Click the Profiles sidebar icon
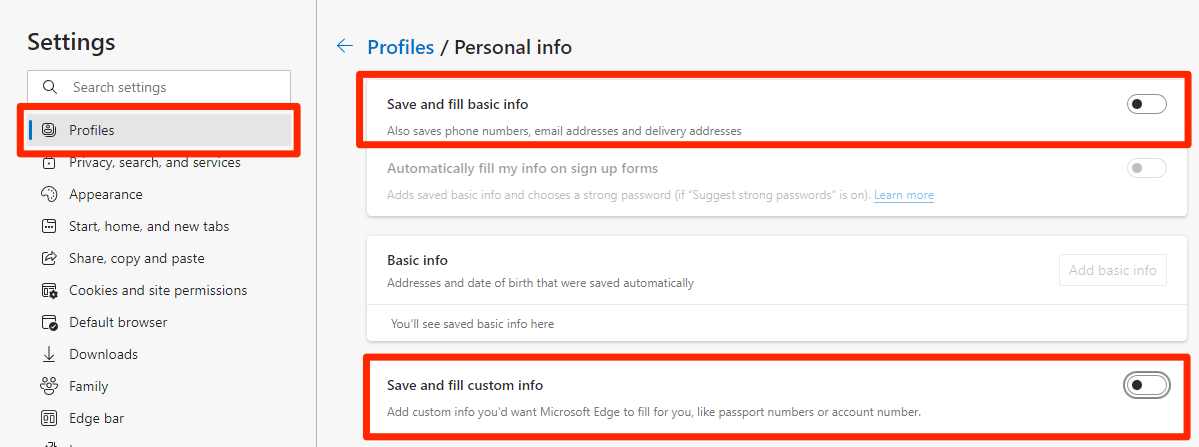The image size is (1199, 447). tap(49, 130)
